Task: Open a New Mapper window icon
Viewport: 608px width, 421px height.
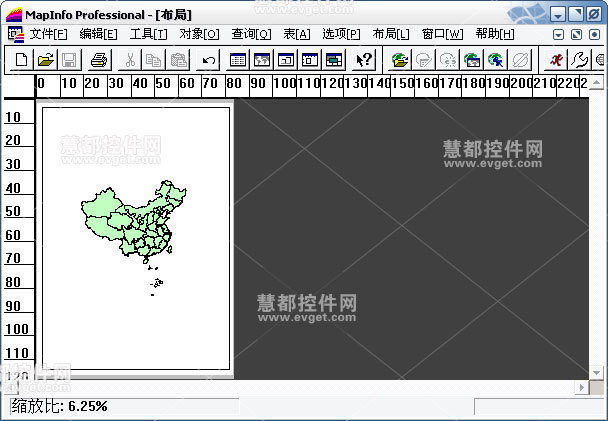Action: [x=262, y=60]
